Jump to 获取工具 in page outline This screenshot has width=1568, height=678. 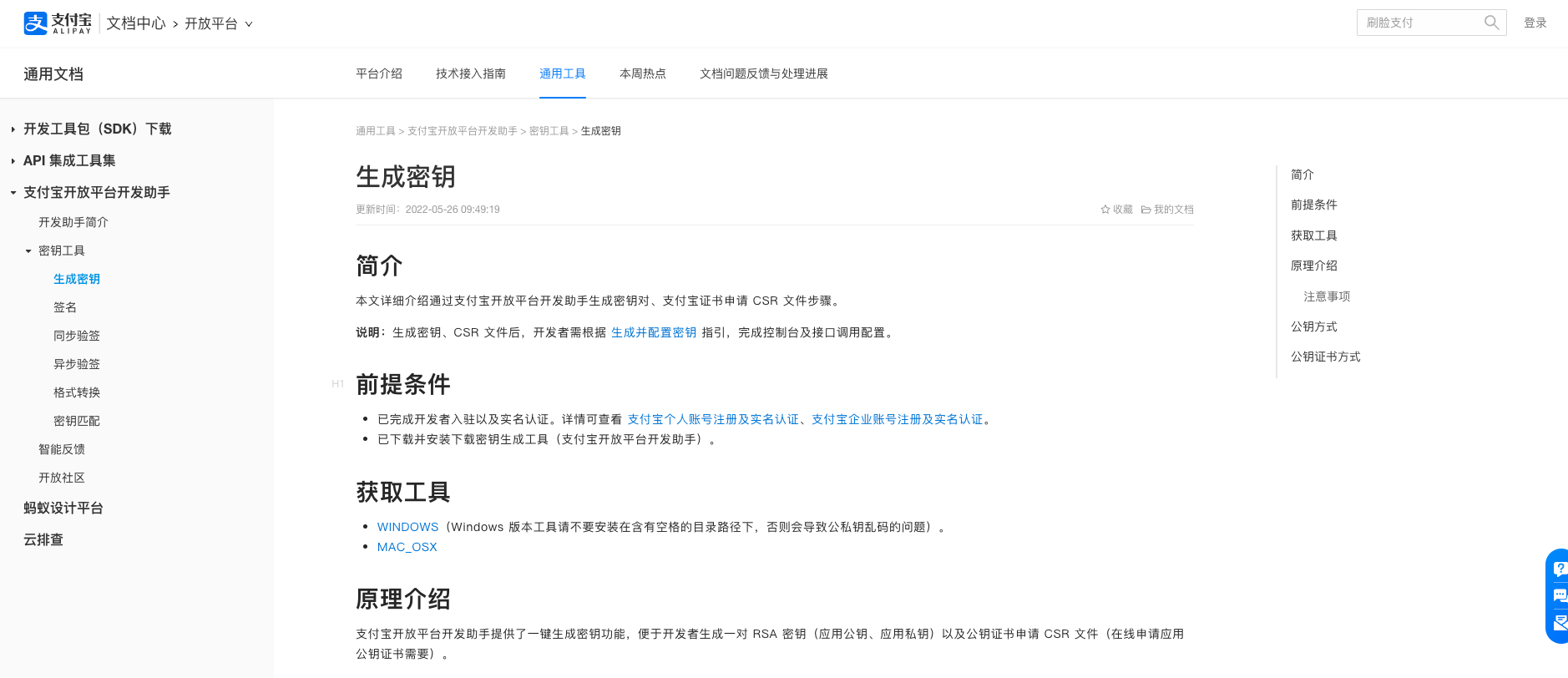(1314, 235)
